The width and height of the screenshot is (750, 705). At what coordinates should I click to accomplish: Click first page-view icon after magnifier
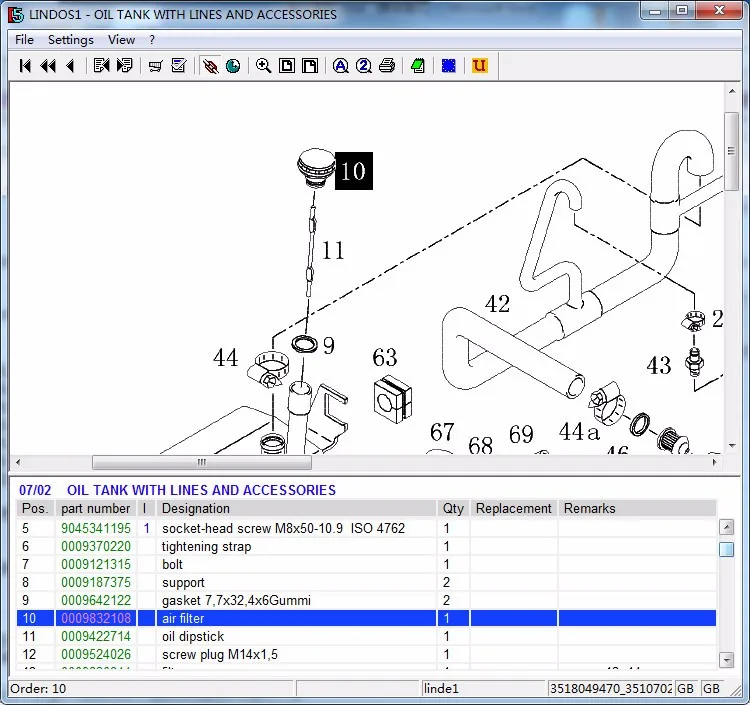(x=287, y=66)
